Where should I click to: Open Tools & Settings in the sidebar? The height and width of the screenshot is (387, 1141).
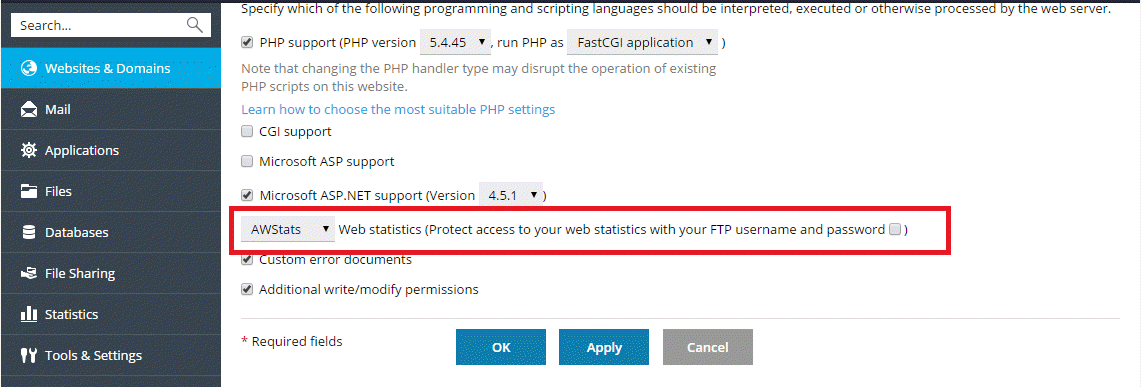111,356
